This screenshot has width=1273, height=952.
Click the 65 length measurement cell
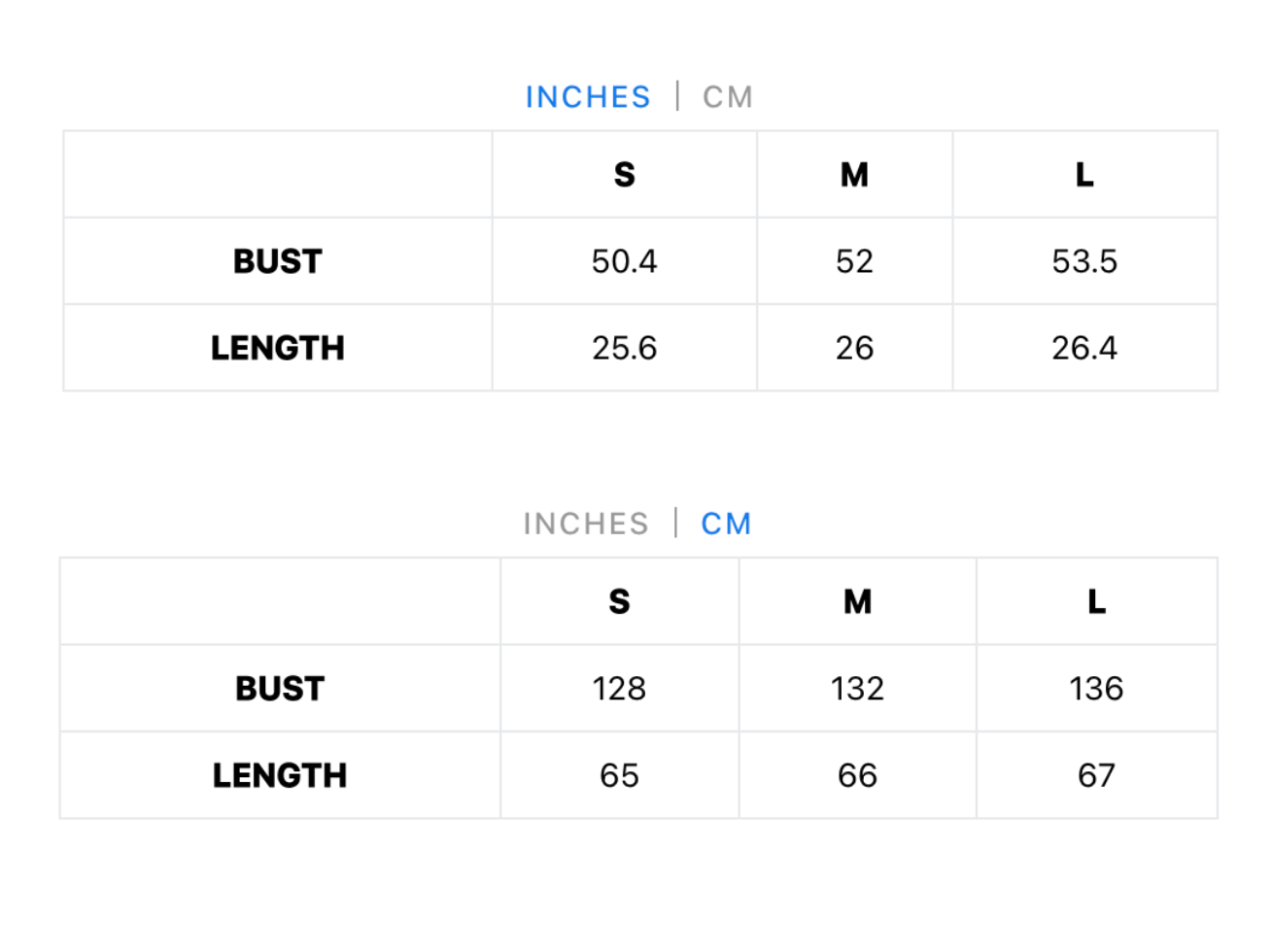[619, 775]
